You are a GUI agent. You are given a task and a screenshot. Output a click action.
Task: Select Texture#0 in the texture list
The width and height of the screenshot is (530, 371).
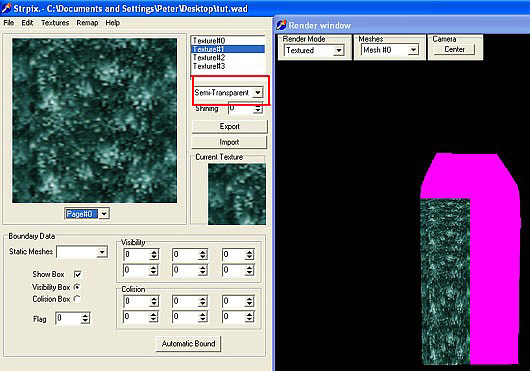pyautogui.click(x=228, y=41)
